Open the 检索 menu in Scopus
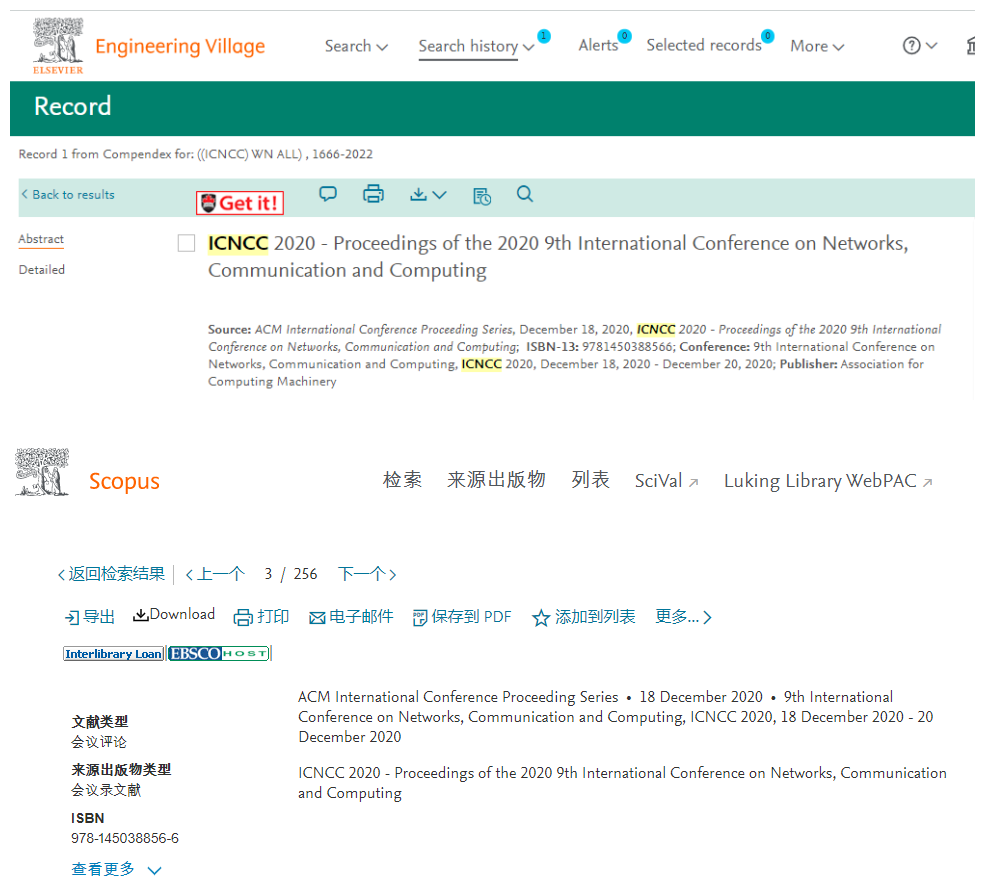 [x=402, y=480]
